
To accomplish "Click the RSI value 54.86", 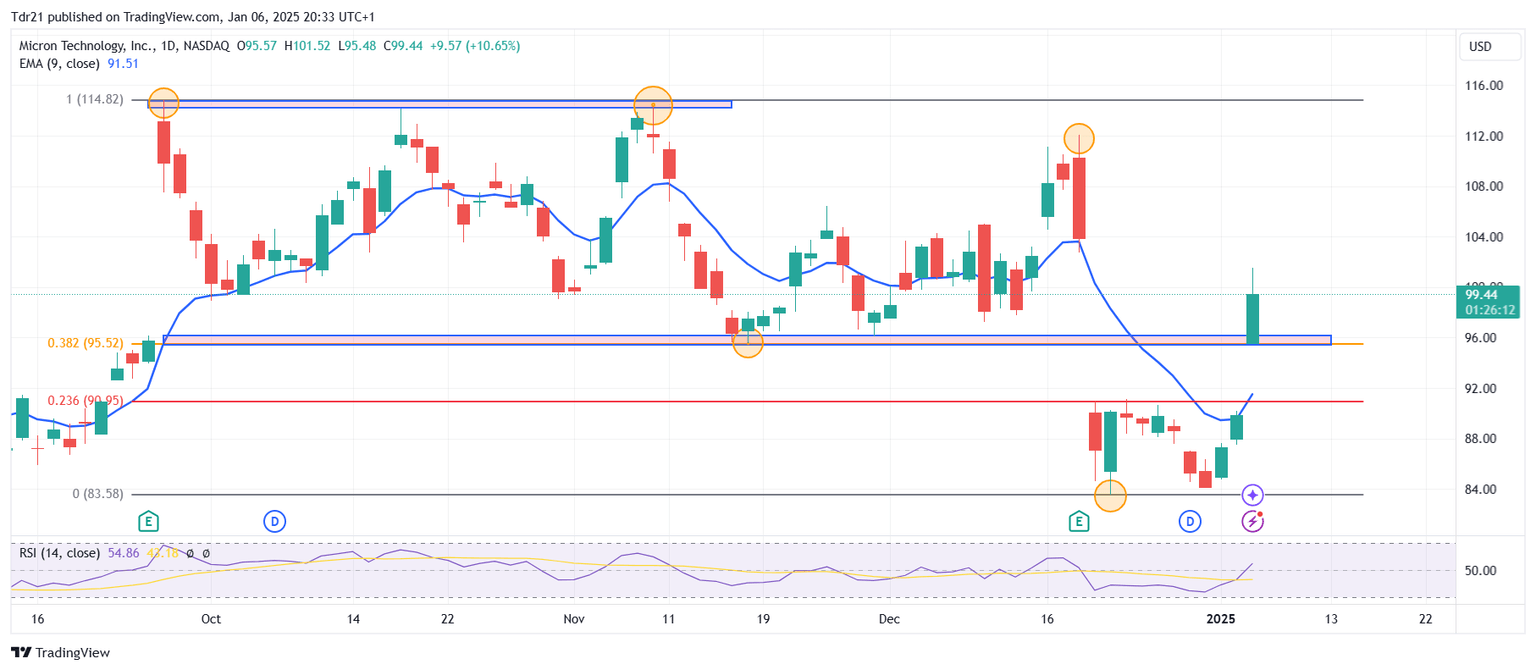I will (124, 553).
